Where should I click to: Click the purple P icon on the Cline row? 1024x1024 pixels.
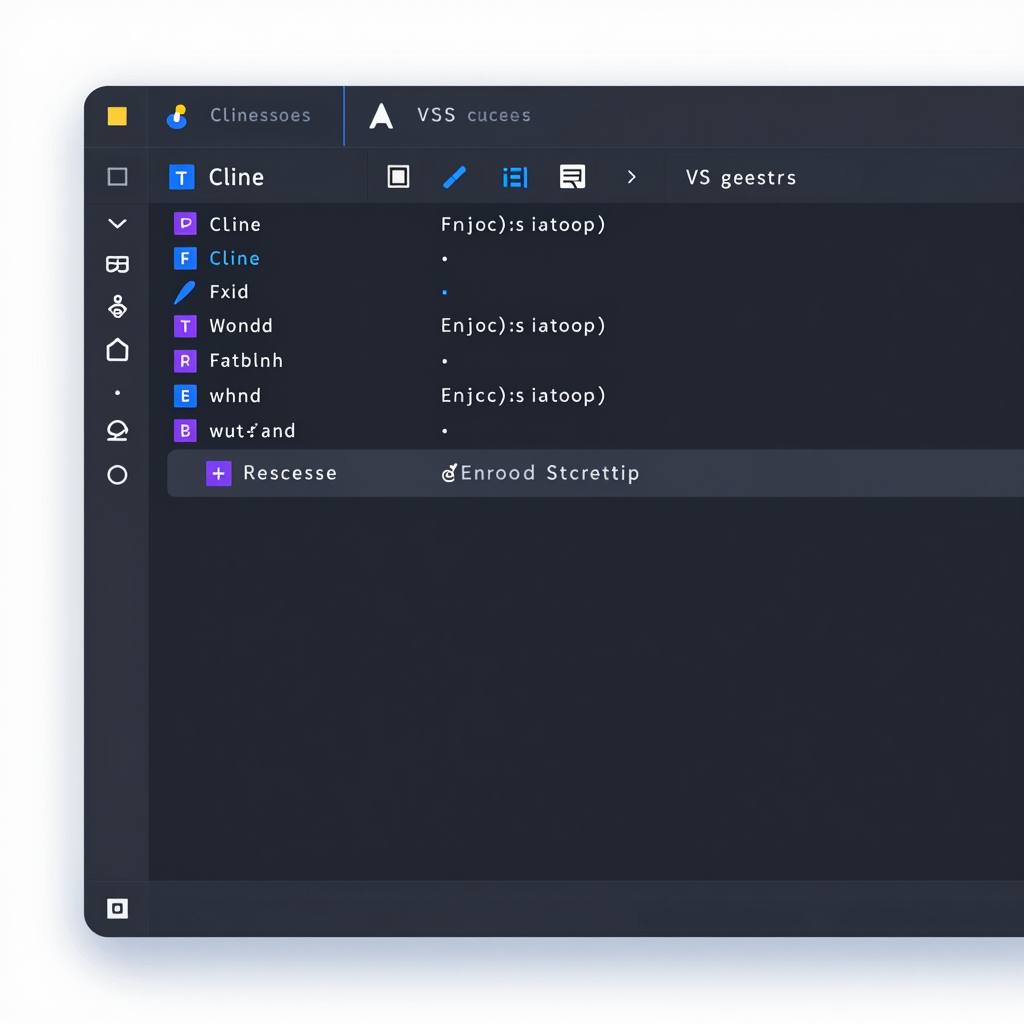[x=185, y=224]
